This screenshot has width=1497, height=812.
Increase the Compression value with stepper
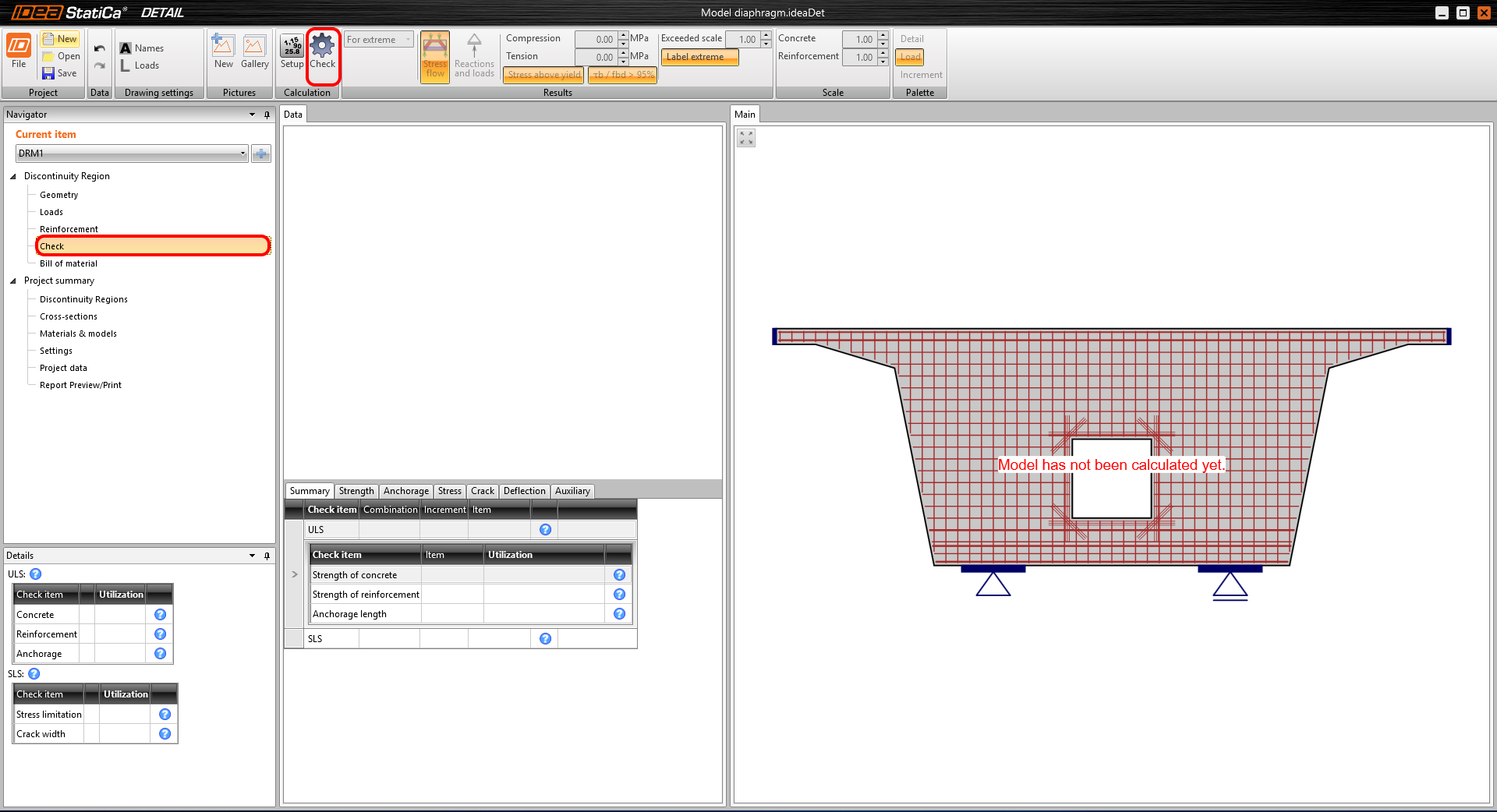tap(623, 35)
